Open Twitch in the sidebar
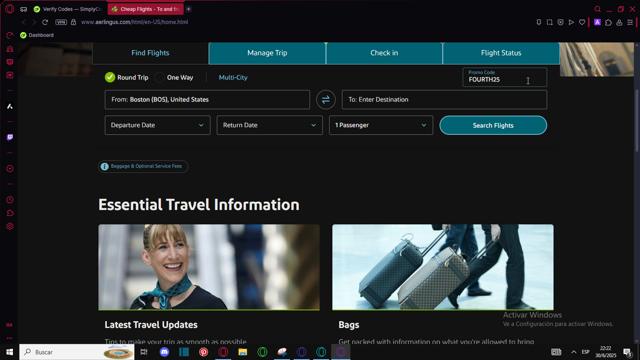This screenshot has height=360, width=640. (x=10, y=137)
